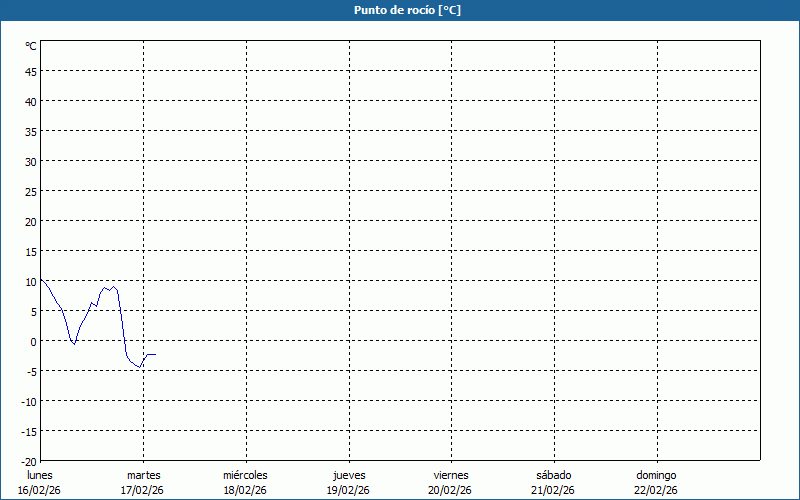This screenshot has width=800, height=500.
Task: Click the date 22/02/26
Action: pos(656,490)
